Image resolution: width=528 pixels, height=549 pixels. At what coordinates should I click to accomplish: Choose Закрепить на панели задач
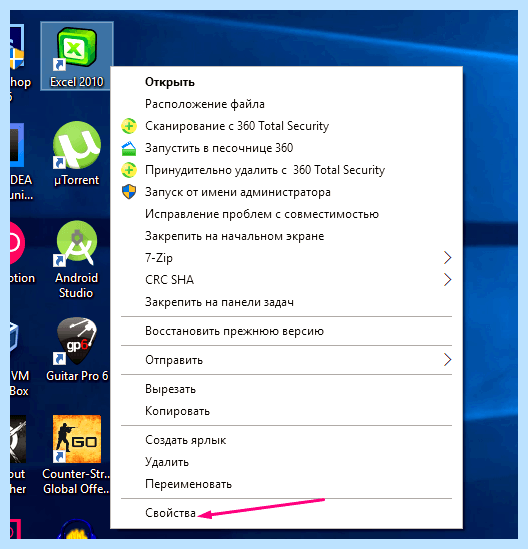286,302
